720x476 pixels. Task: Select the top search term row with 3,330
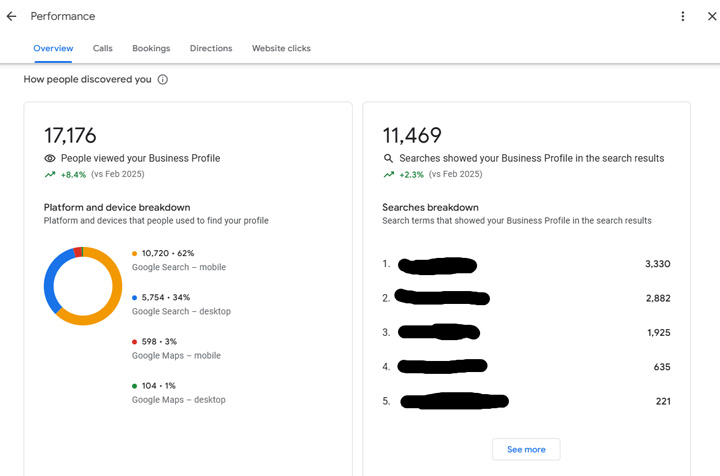point(525,264)
